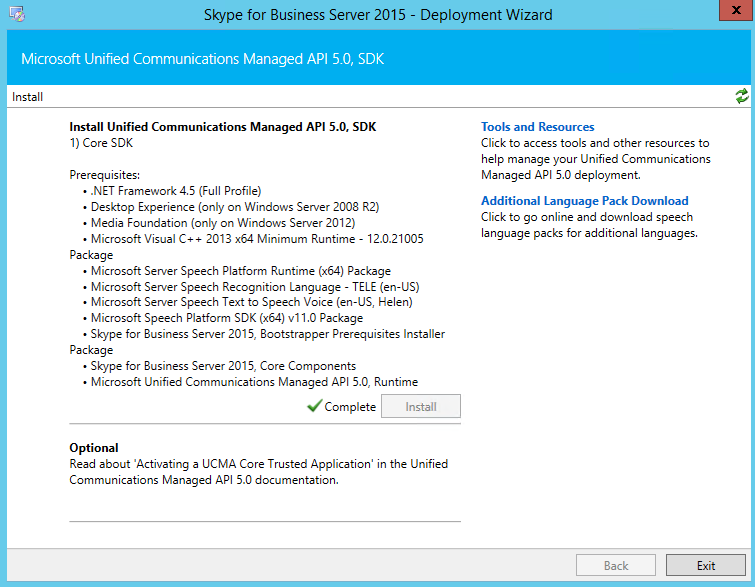The image size is (755, 587).
Task: Click the Speech Platform SDK v11.0 item
Action: click(227, 318)
